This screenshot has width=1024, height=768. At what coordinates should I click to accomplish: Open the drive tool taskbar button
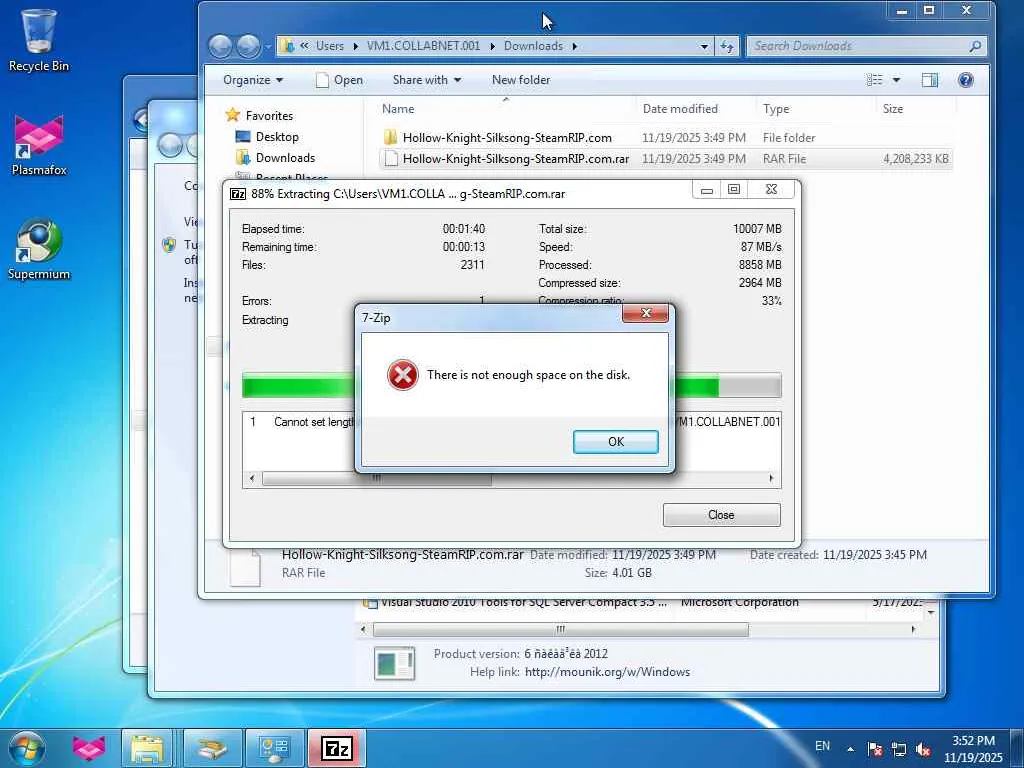(x=212, y=748)
